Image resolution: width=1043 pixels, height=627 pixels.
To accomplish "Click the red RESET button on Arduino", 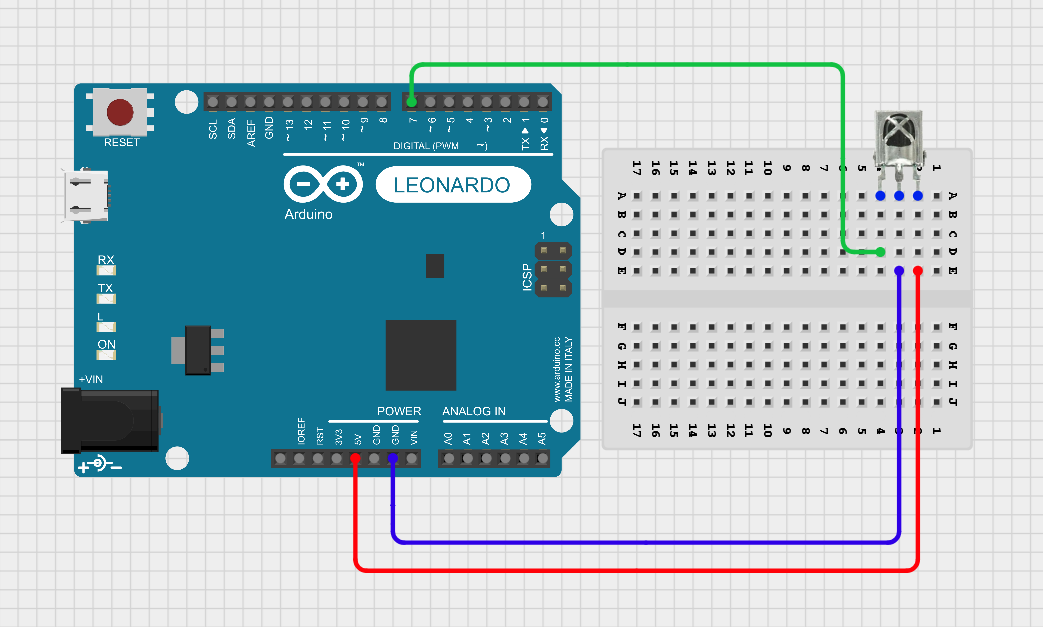I will point(120,112).
